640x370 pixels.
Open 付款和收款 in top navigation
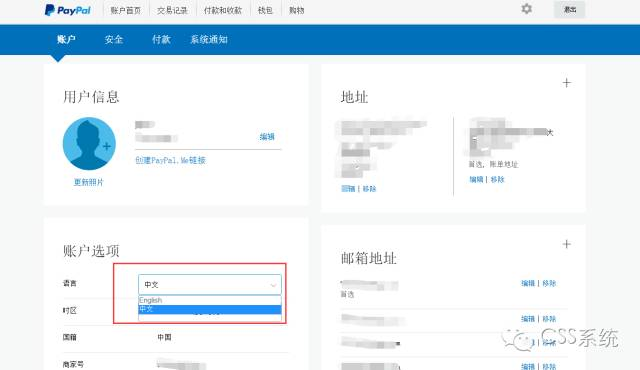(x=223, y=10)
